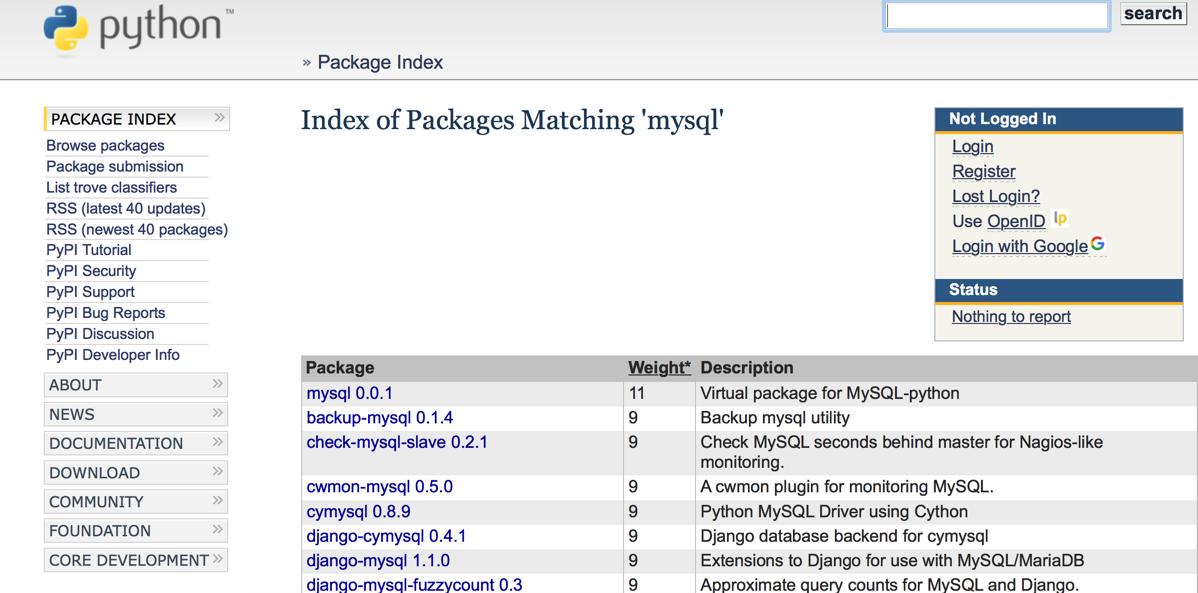
Task: Open List trove classifiers
Action: coord(112,187)
